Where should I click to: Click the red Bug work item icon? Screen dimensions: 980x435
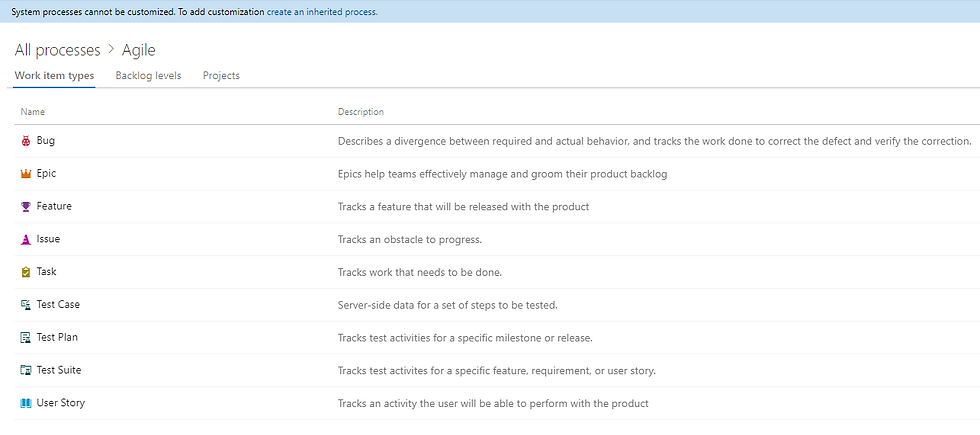point(26,141)
